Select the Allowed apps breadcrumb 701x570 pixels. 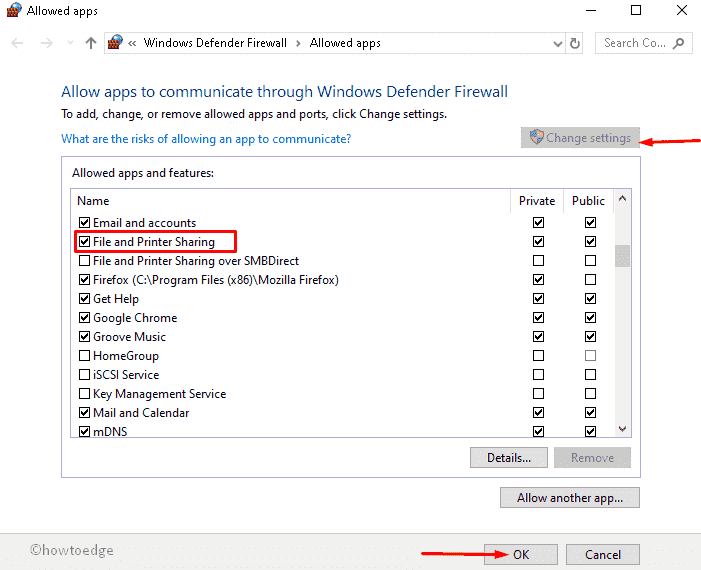[345, 43]
